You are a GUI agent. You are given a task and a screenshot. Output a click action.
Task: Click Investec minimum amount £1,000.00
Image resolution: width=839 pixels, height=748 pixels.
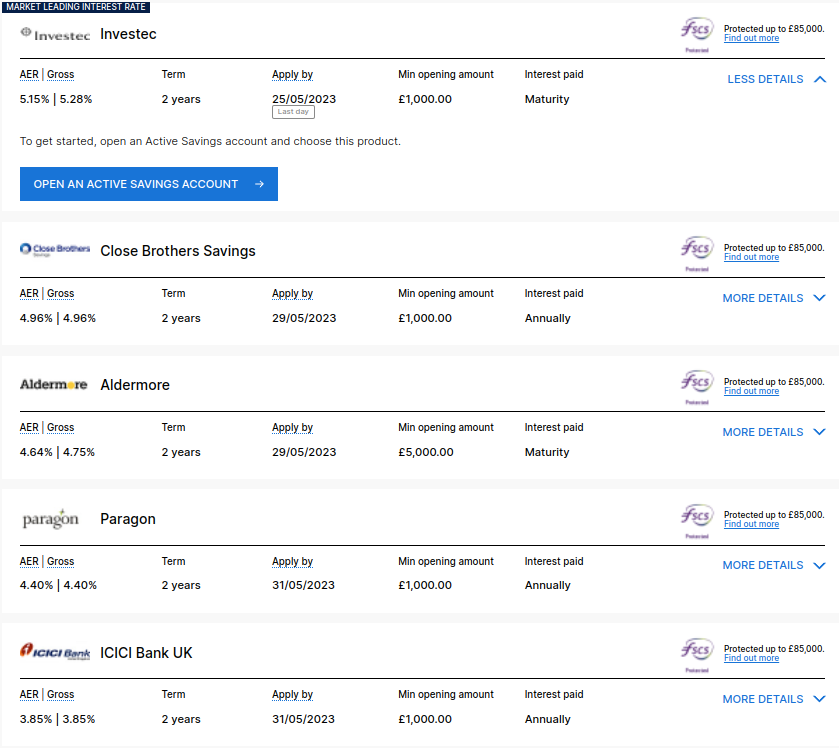click(x=425, y=99)
